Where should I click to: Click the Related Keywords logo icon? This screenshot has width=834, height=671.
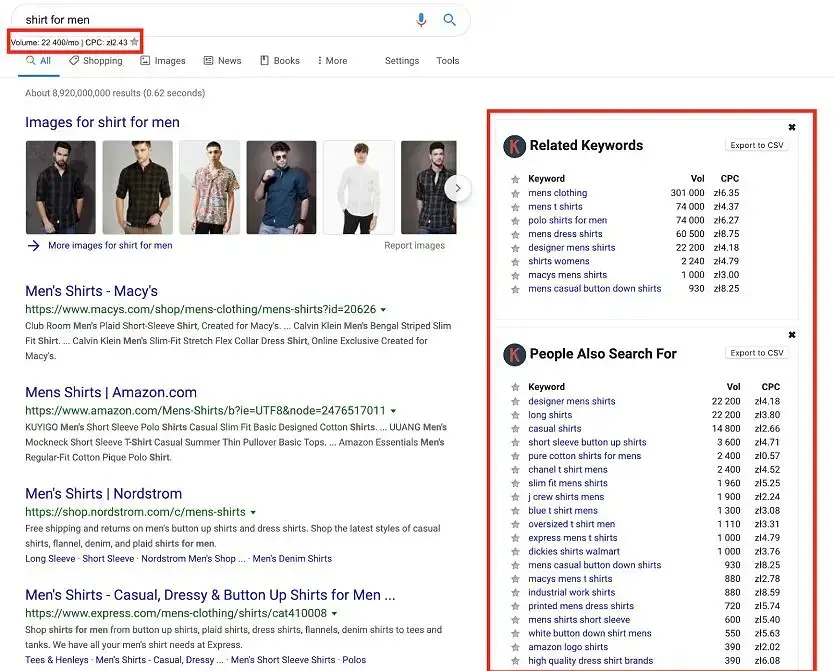[x=515, y=146]
